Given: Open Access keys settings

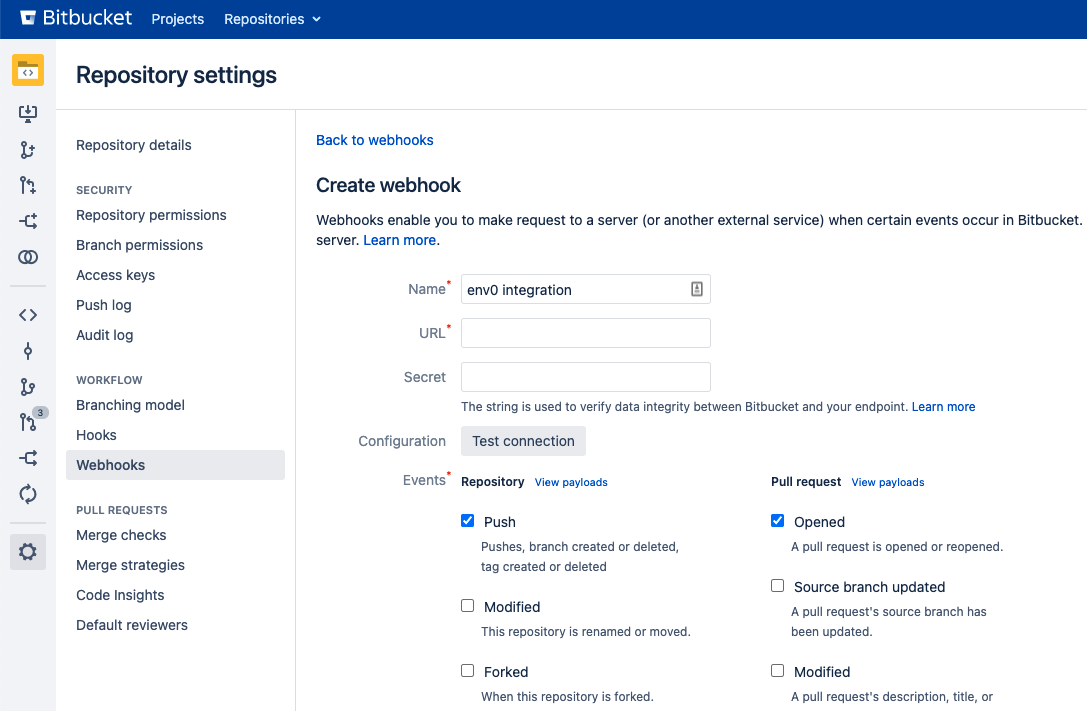Looking at the screenshot, I should tap(115, 275).
